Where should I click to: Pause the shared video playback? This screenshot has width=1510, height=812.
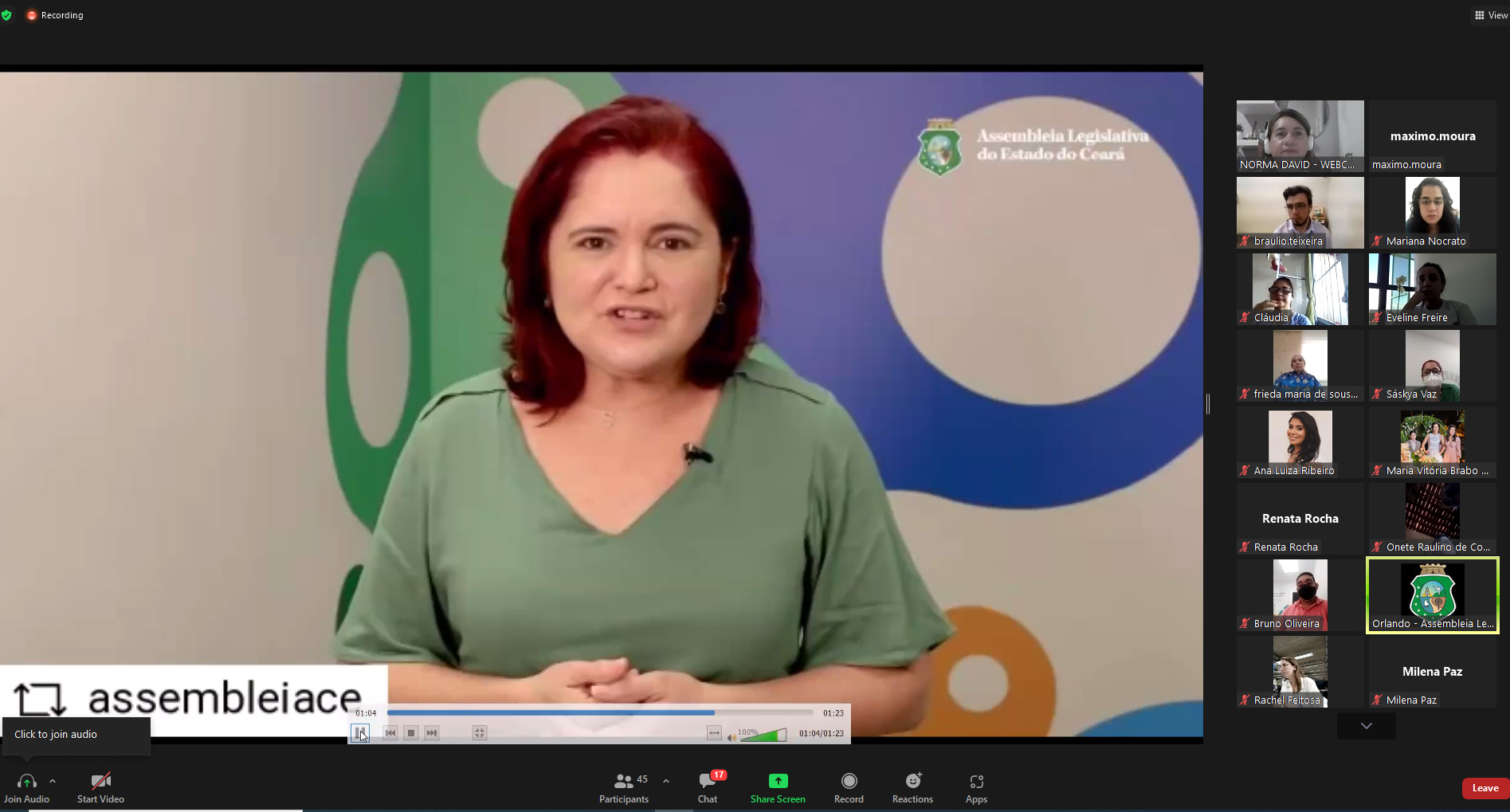(360, 733)
